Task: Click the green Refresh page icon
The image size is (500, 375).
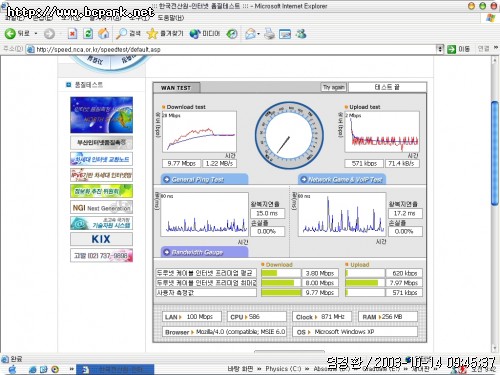Action: pyautogui.click(x=88, y=33)
